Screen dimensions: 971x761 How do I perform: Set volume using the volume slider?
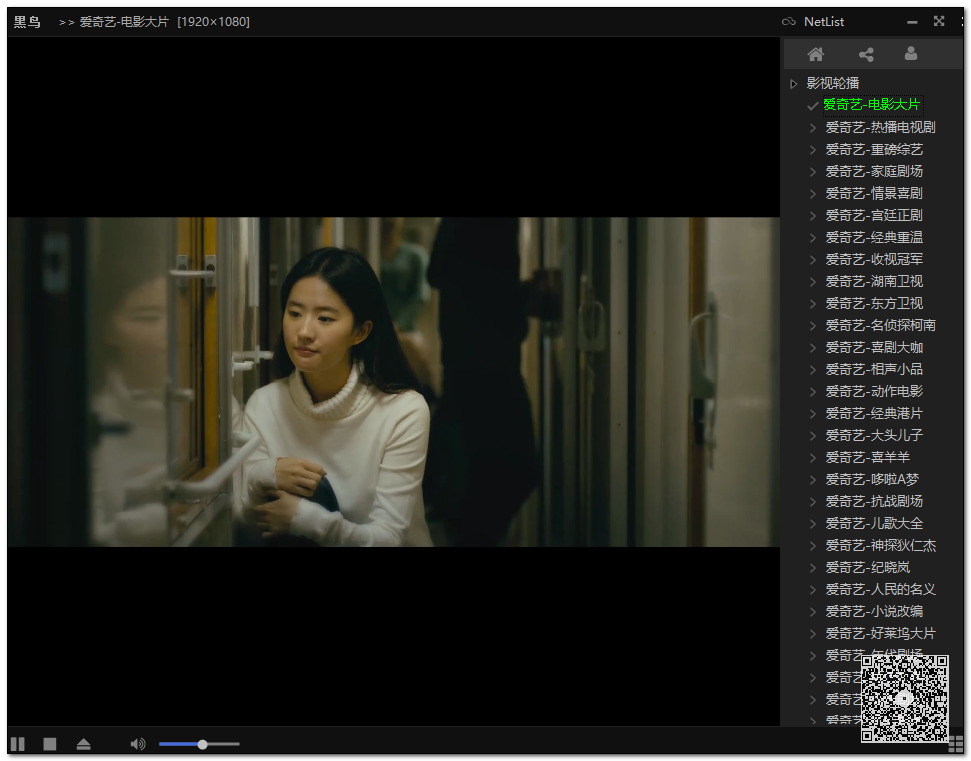tap(199, 744)
